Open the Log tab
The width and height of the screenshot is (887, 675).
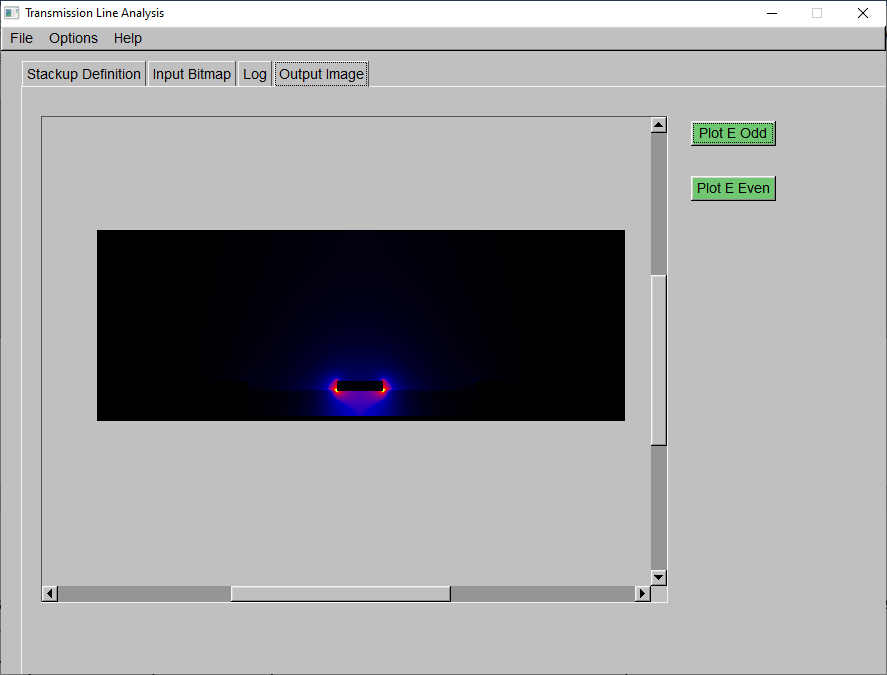255,74
